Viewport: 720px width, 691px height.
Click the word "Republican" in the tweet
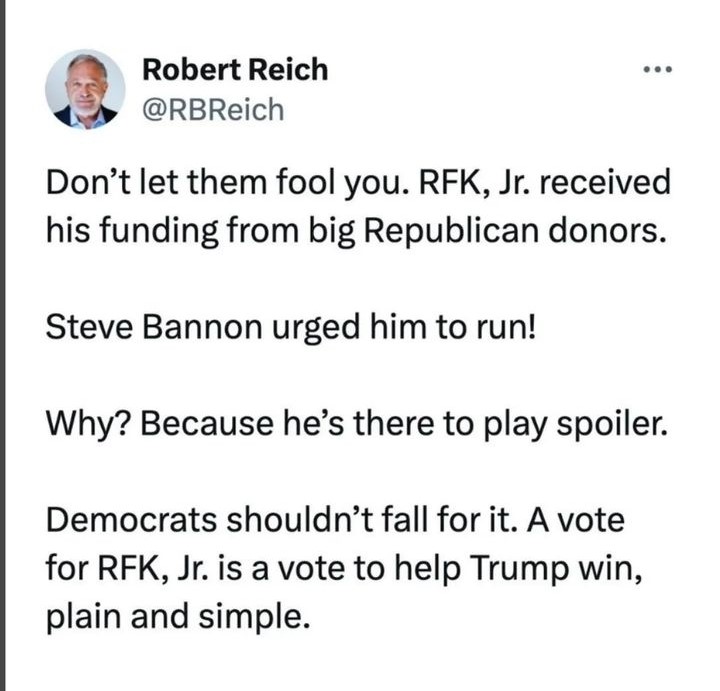click(x=451, y=231)
